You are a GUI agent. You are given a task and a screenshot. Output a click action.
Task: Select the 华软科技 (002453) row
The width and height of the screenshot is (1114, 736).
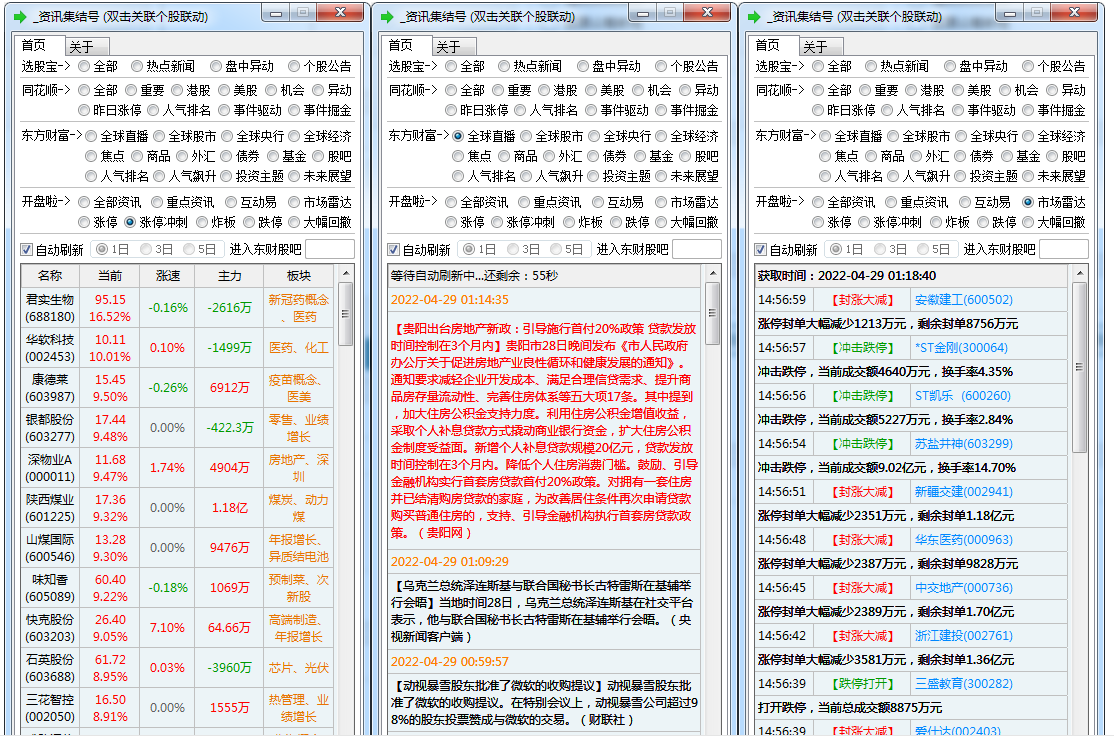[x=178, y=348]
